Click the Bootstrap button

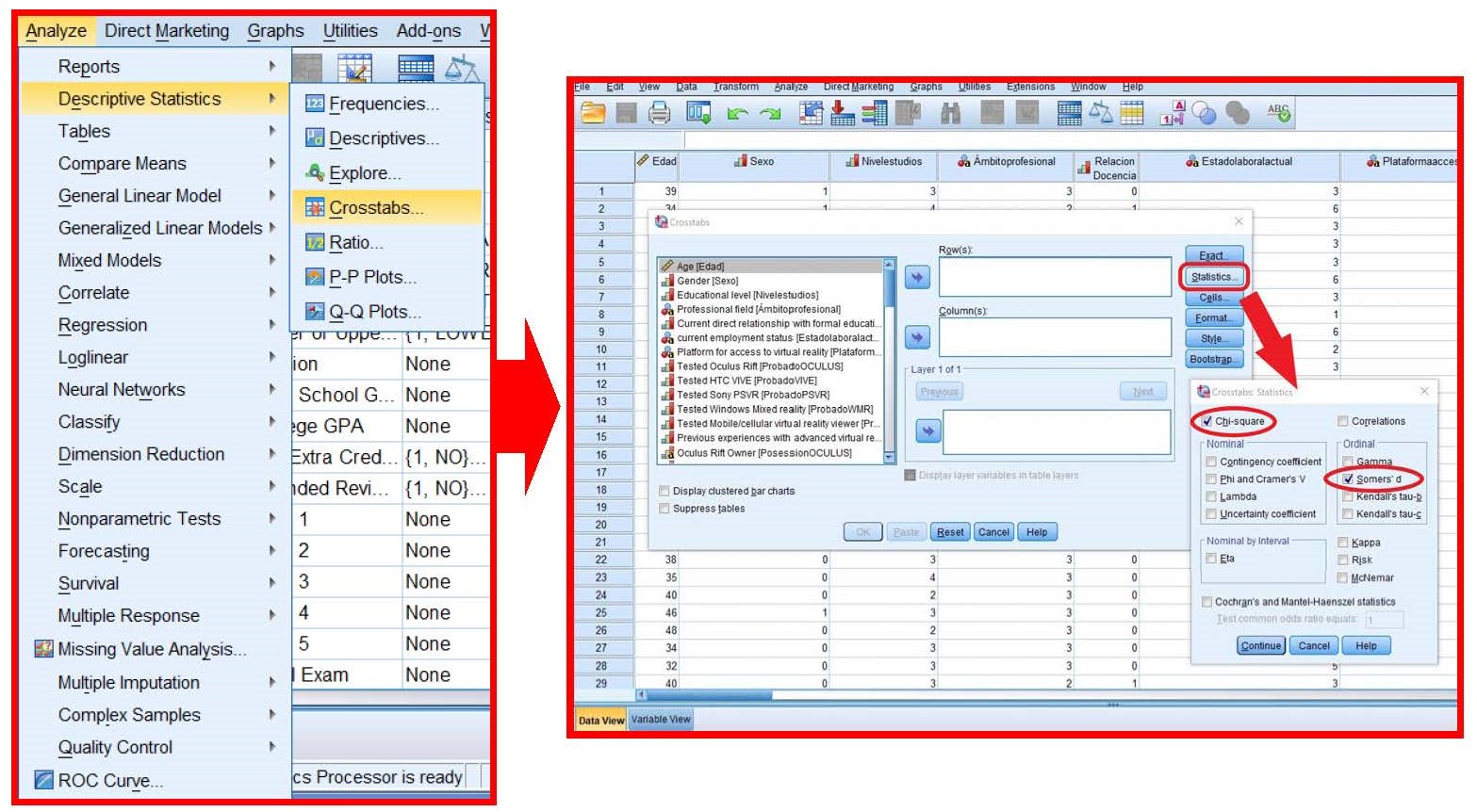coord(1214,359)
